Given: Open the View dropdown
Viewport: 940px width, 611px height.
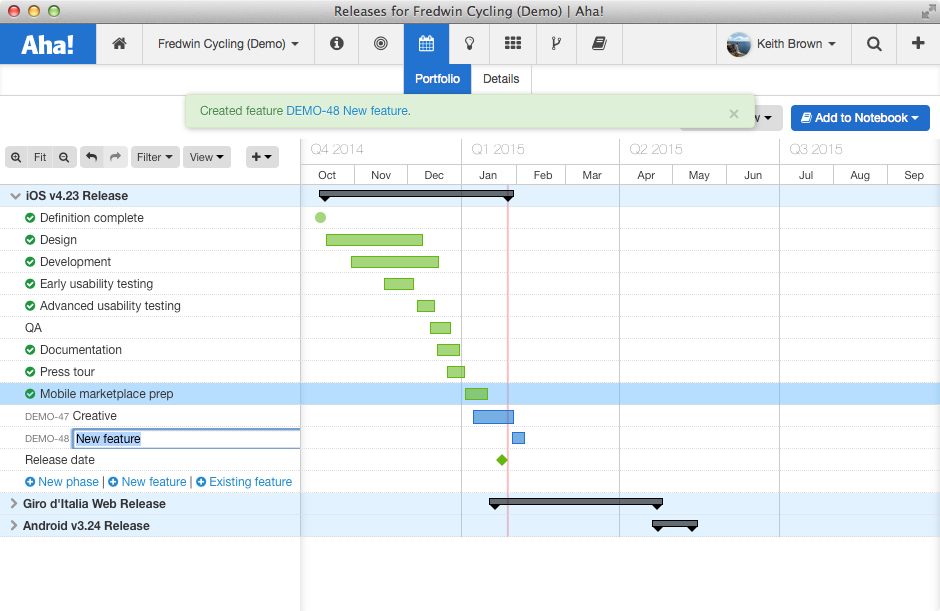Looking at the screenshot, I should pyautogui.click(x=206, y=157).
